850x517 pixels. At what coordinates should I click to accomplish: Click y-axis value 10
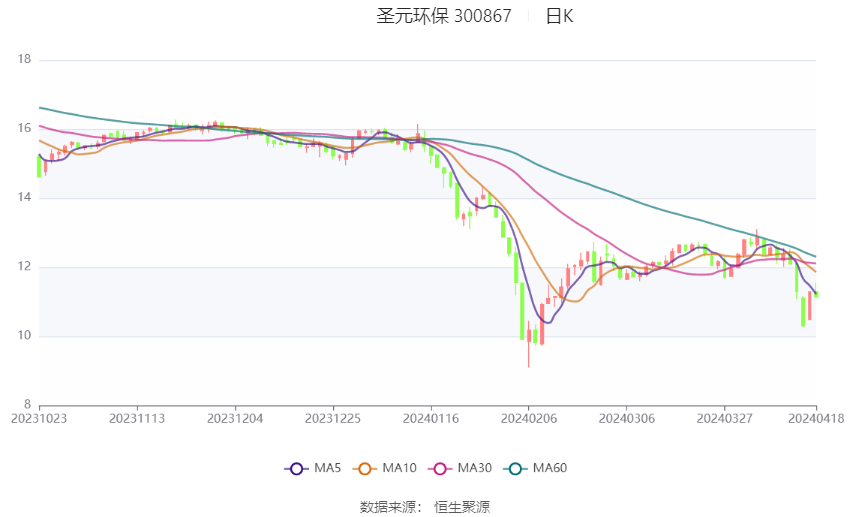tap(24, 335)
